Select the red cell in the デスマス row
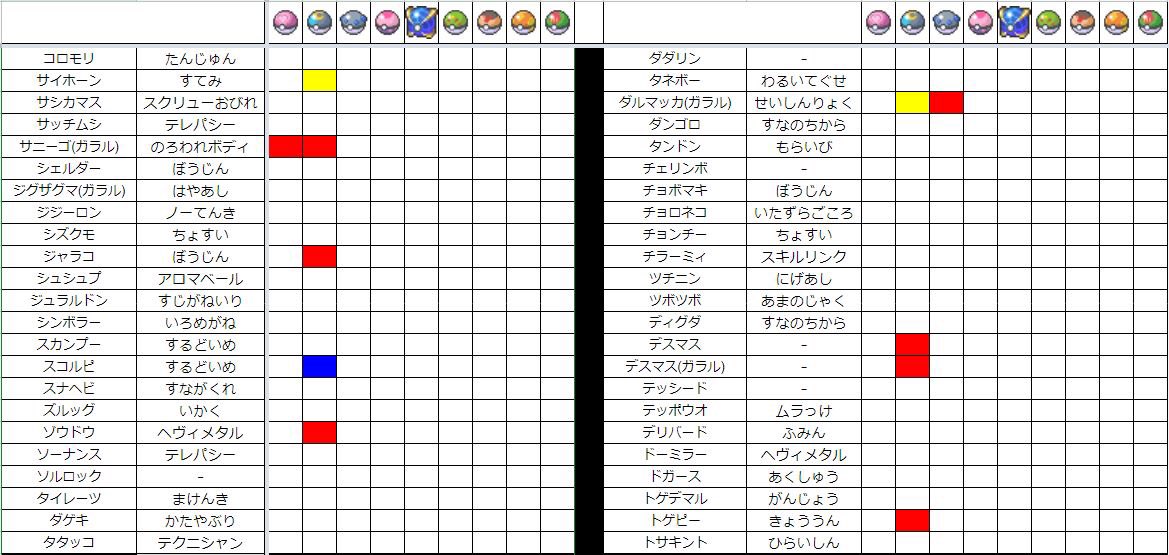This screenshot has height=555, width=1169. pos(913,345)
